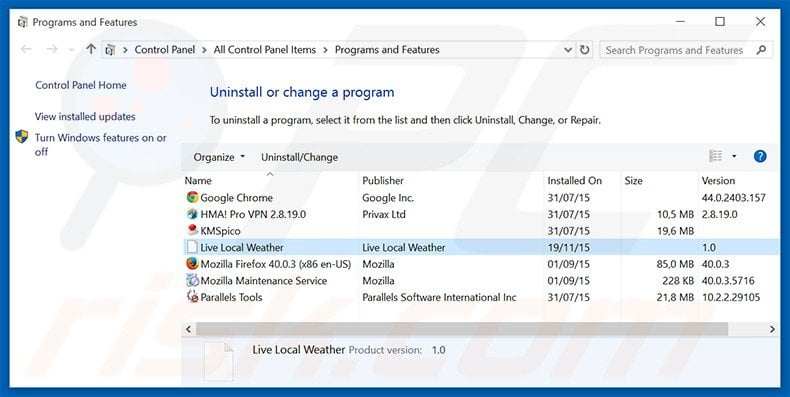Screen dimensions: 790x397
Task: Click the search magnifier icon
Action: click(761, 50)
